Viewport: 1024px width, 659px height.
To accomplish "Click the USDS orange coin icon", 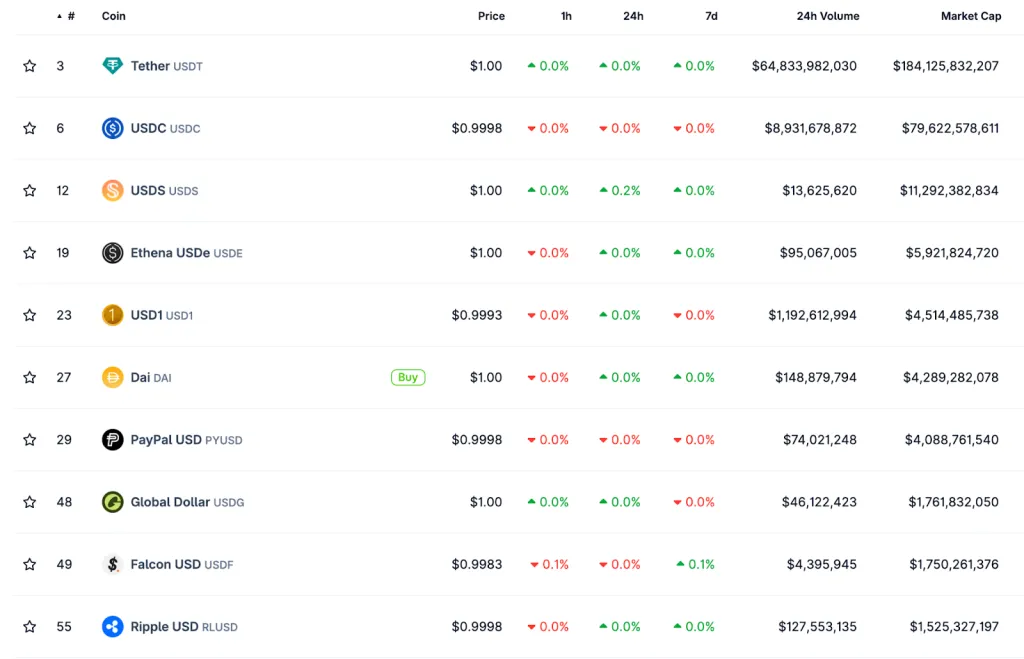I will 112,190.
